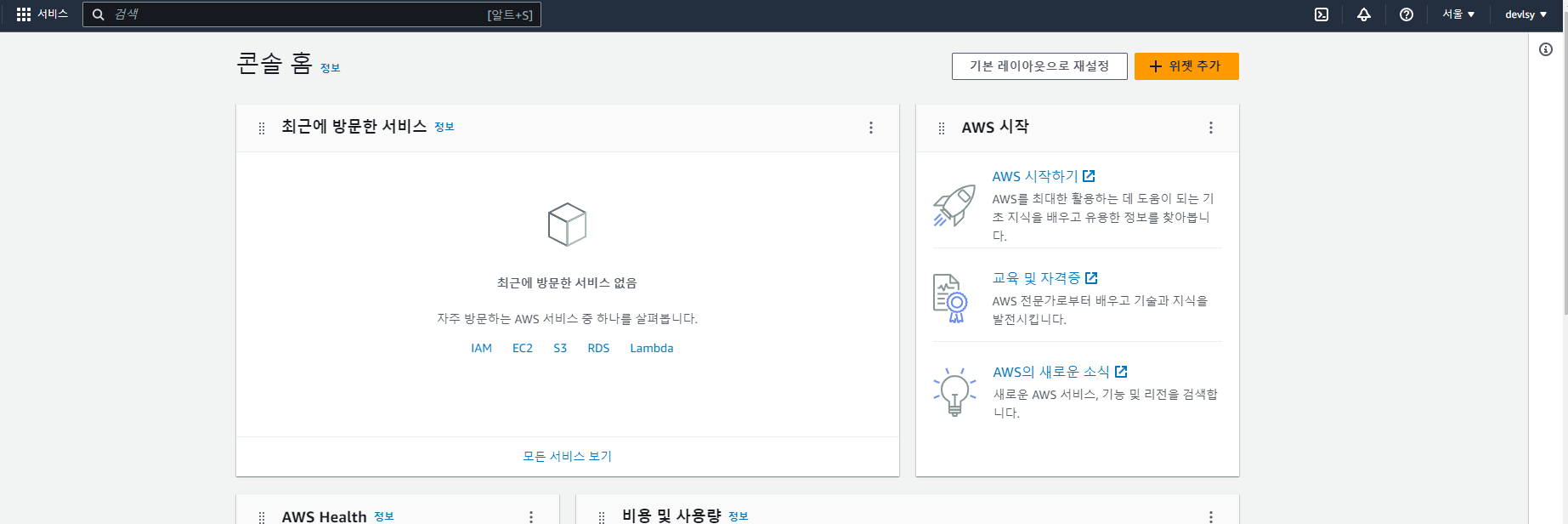The image size is (1568, 524).
Task: Open the info panel circle icon
Action: click(x=1546, y=49)
